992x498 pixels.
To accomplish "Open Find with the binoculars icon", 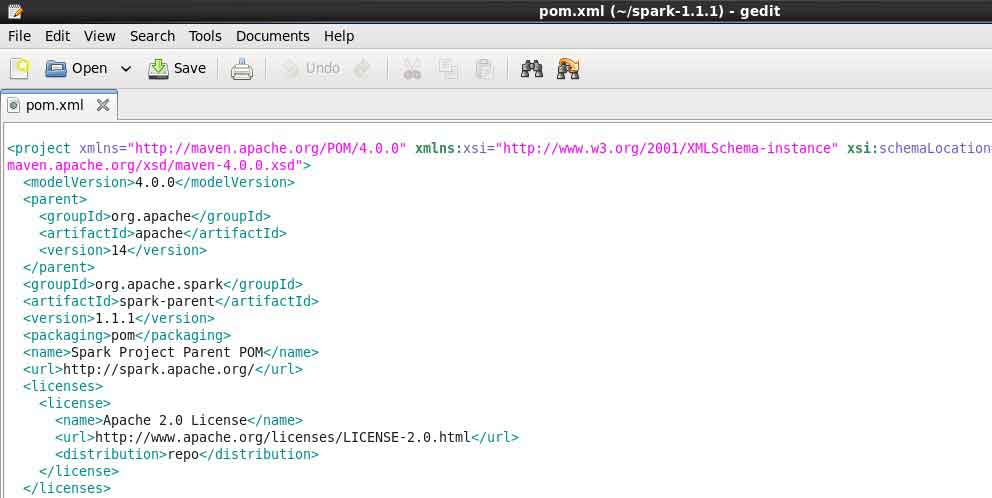I will click(x=531, y=68).
